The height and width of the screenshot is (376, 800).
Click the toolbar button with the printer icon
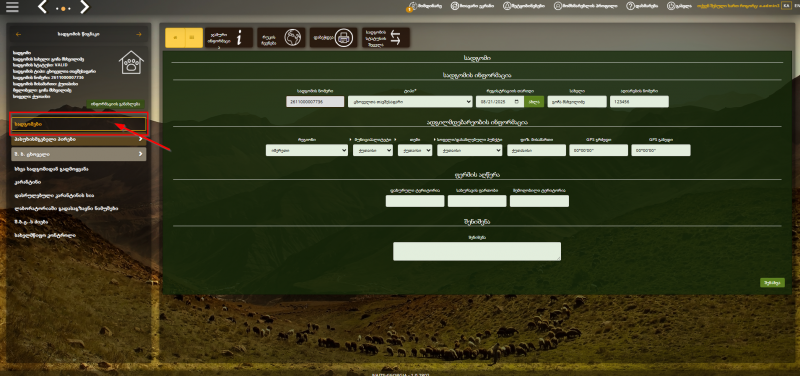tap(334, 38)
